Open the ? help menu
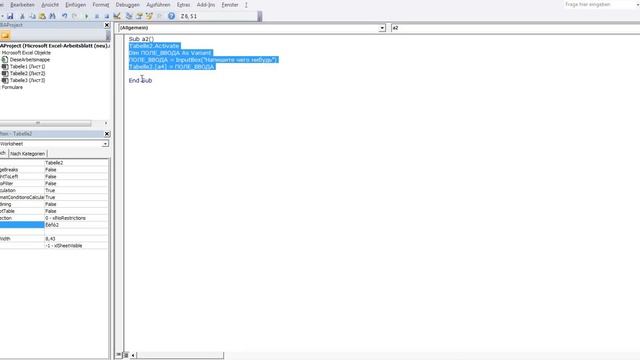Viewport: 640px width, 360px height. [x=246, y=5]
